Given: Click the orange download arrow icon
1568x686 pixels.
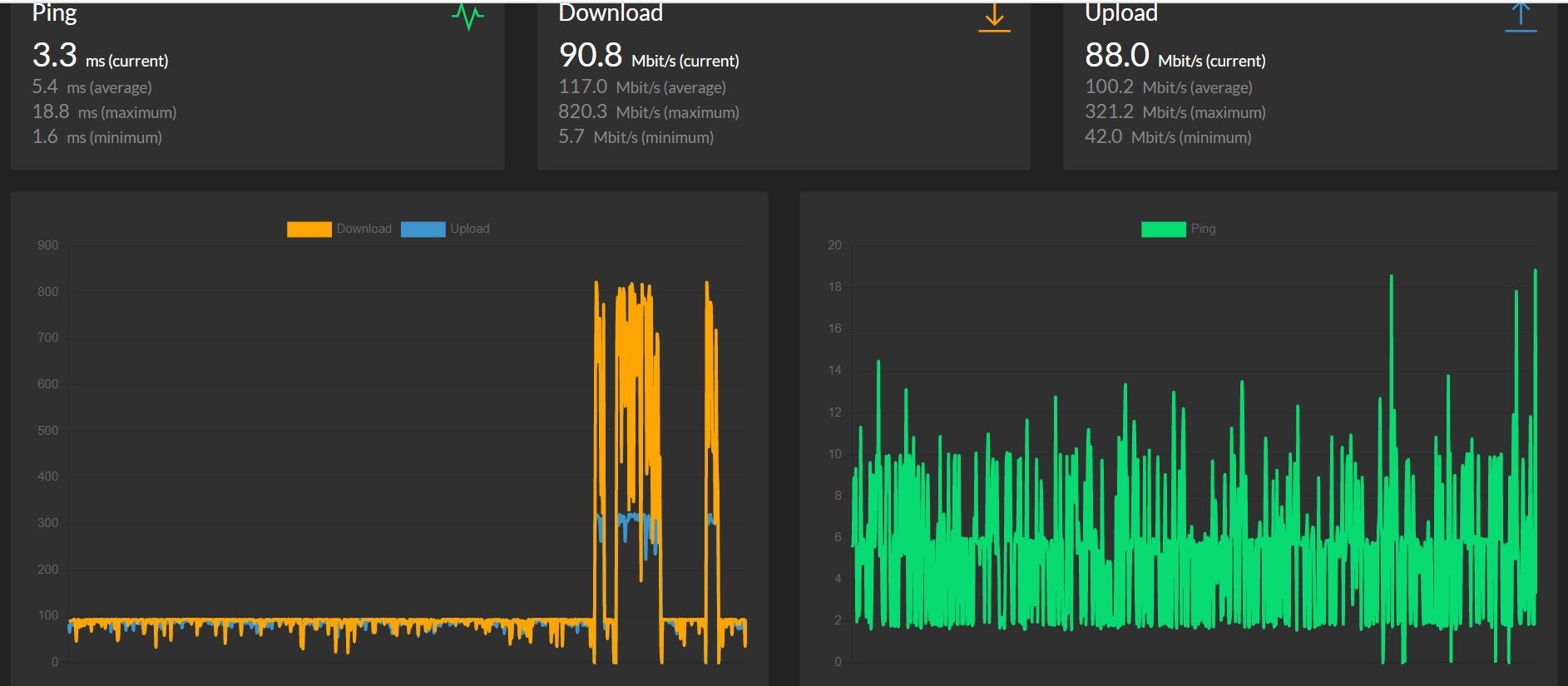Looking at the screenshot, I should [x=994, y=17].
